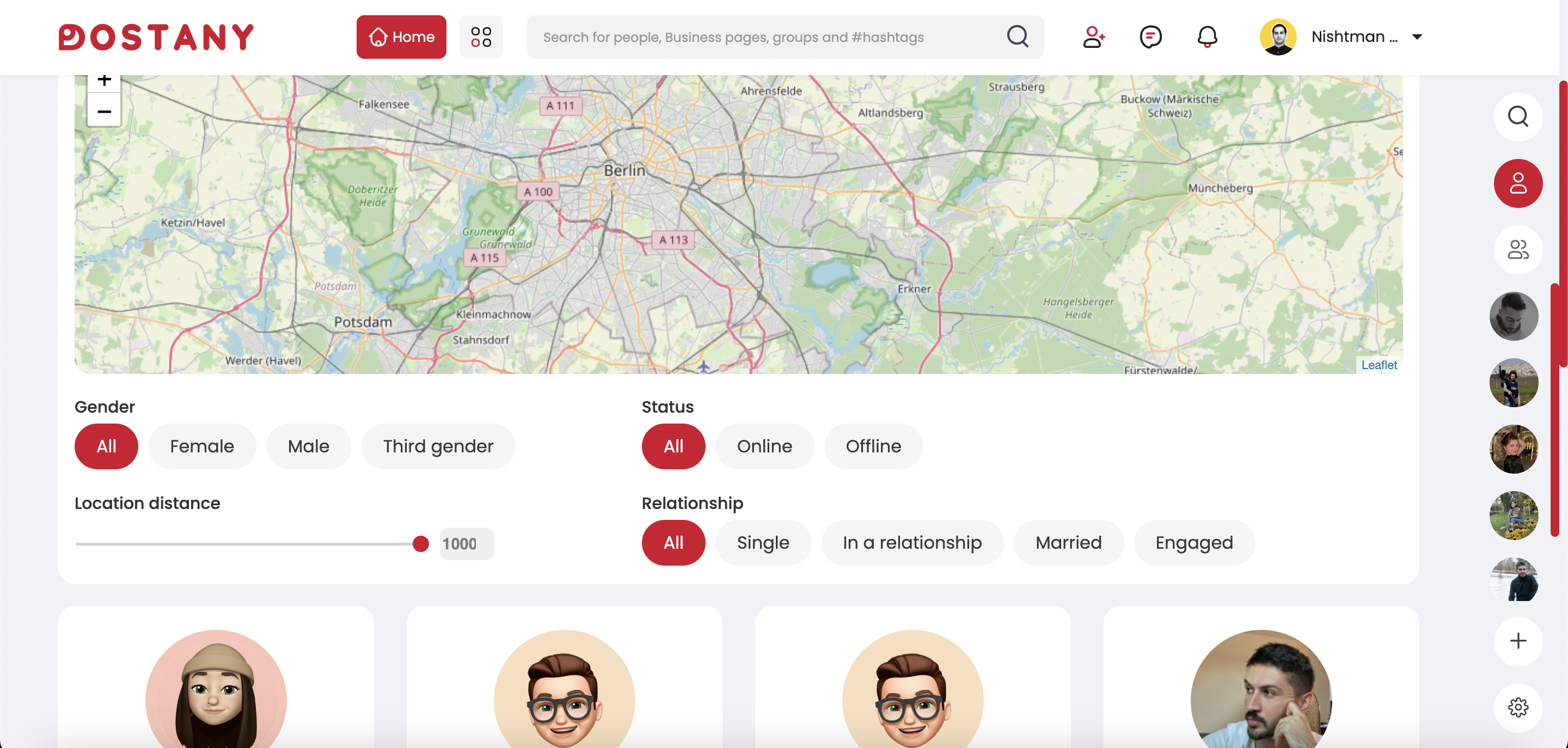Click the location distance slider handle

[x=420, y=543]
